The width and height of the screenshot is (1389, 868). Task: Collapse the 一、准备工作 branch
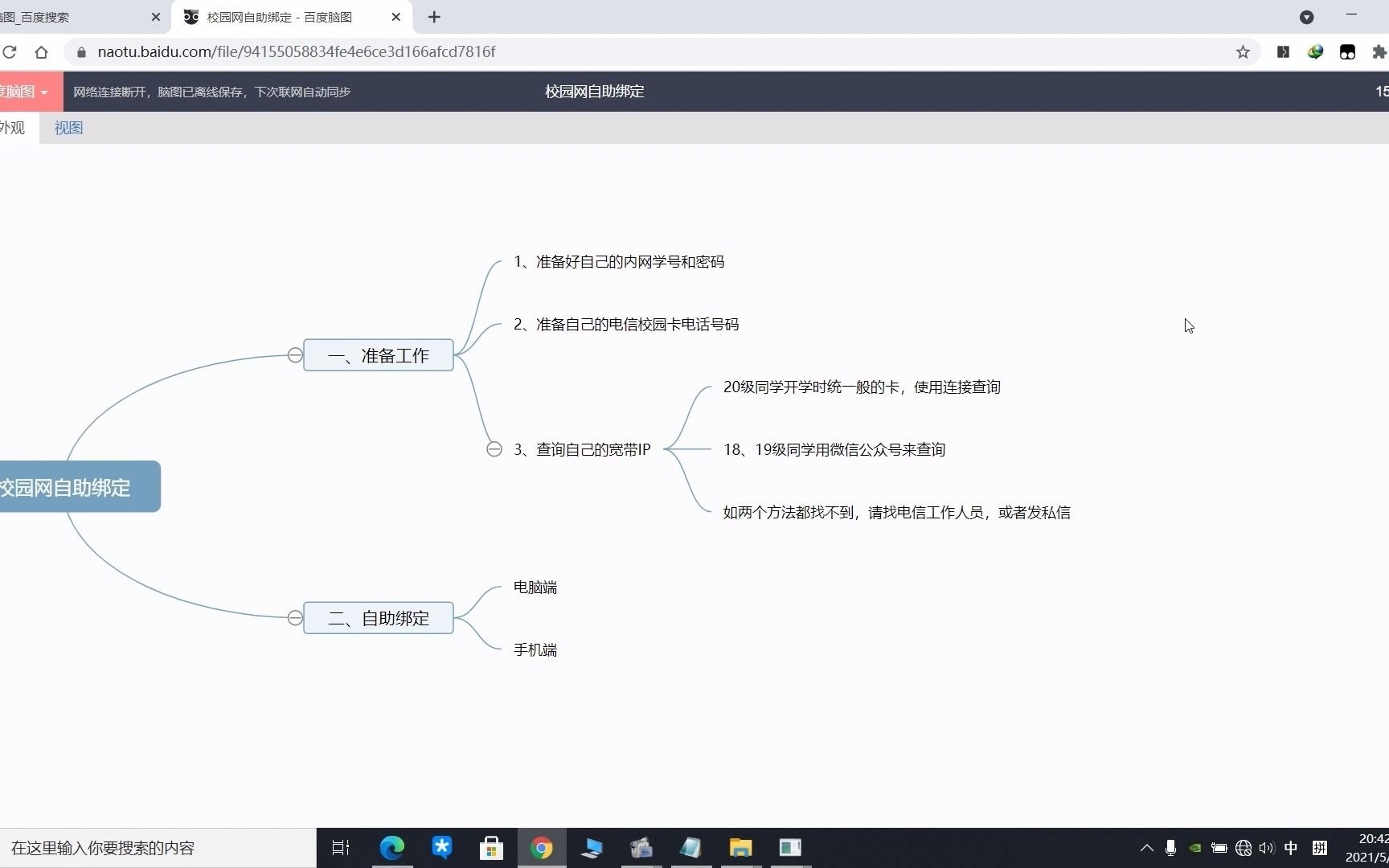point(295,355)
